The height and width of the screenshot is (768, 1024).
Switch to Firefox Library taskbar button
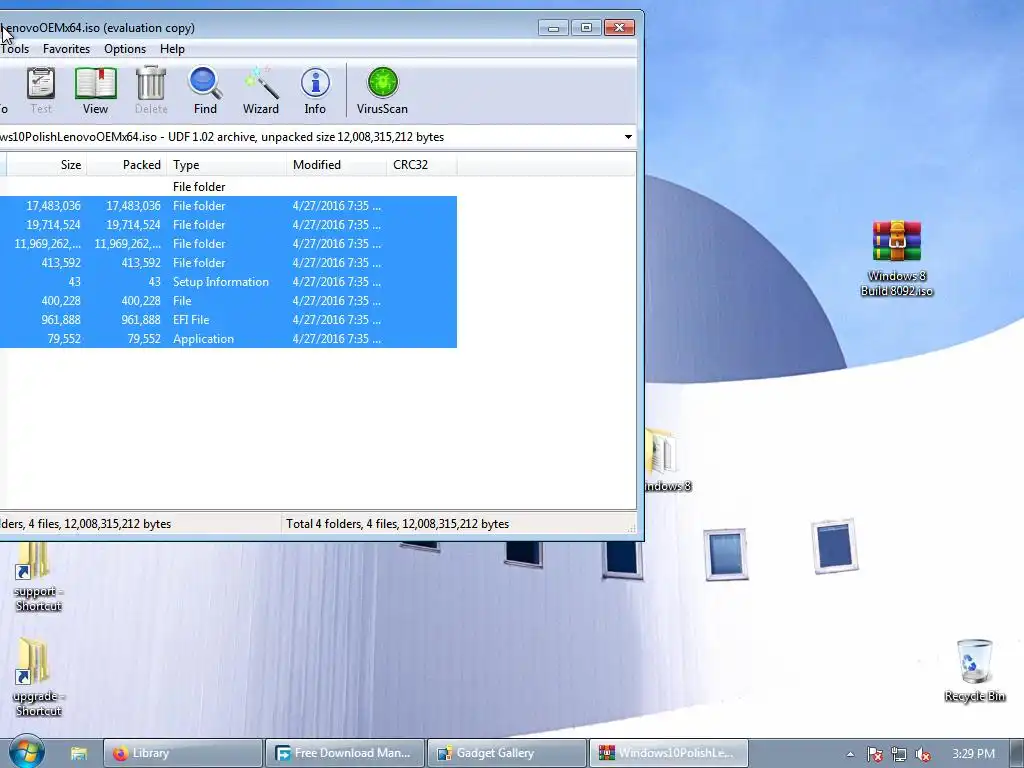183,753
